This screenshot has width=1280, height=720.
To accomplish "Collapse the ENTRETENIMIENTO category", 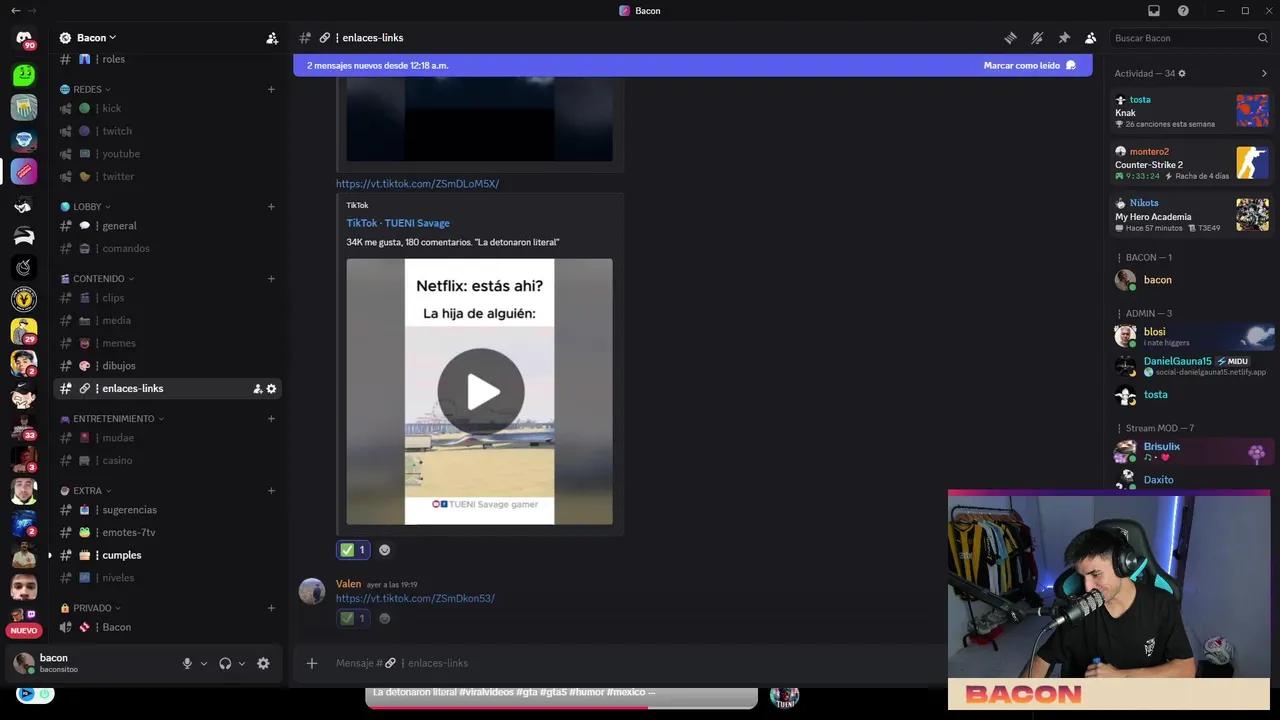I will click(x=112, y=419).
